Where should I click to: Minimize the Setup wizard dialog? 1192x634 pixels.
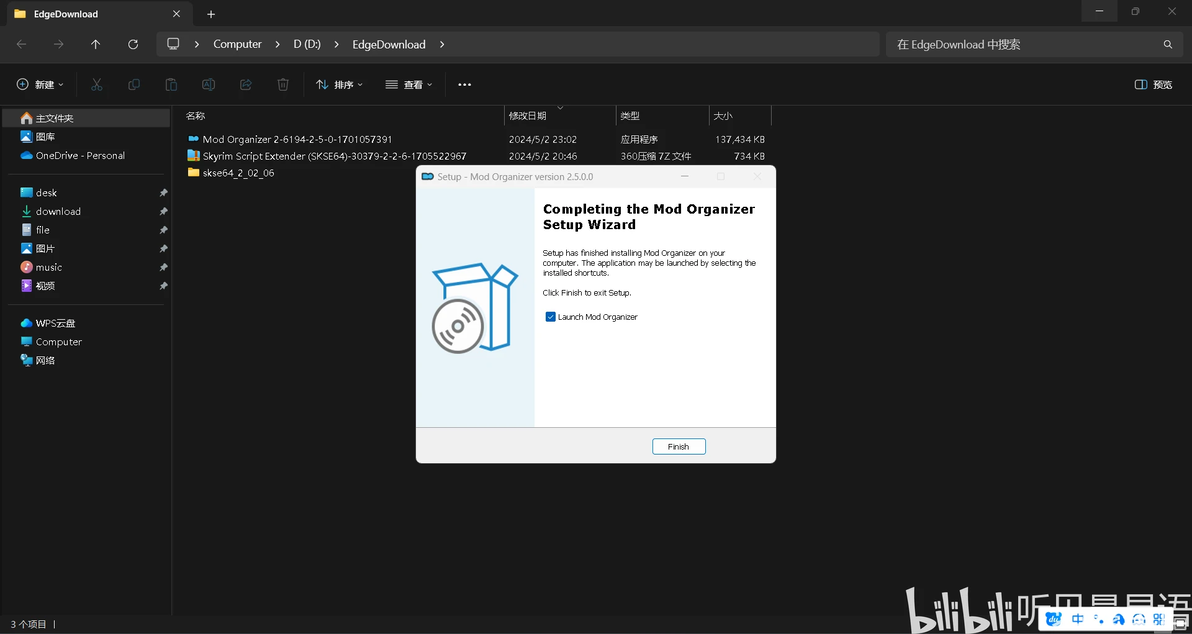(x=685, y=176)
